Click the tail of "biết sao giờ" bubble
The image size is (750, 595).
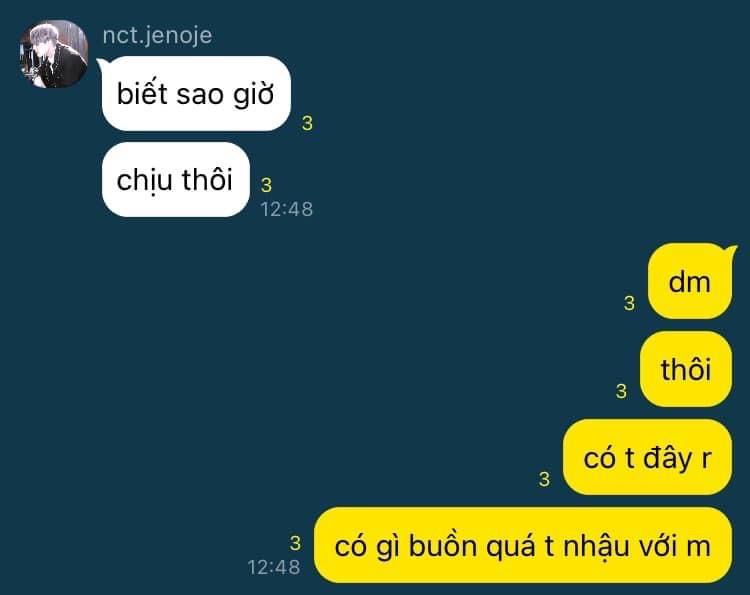(x=101, y=64)
